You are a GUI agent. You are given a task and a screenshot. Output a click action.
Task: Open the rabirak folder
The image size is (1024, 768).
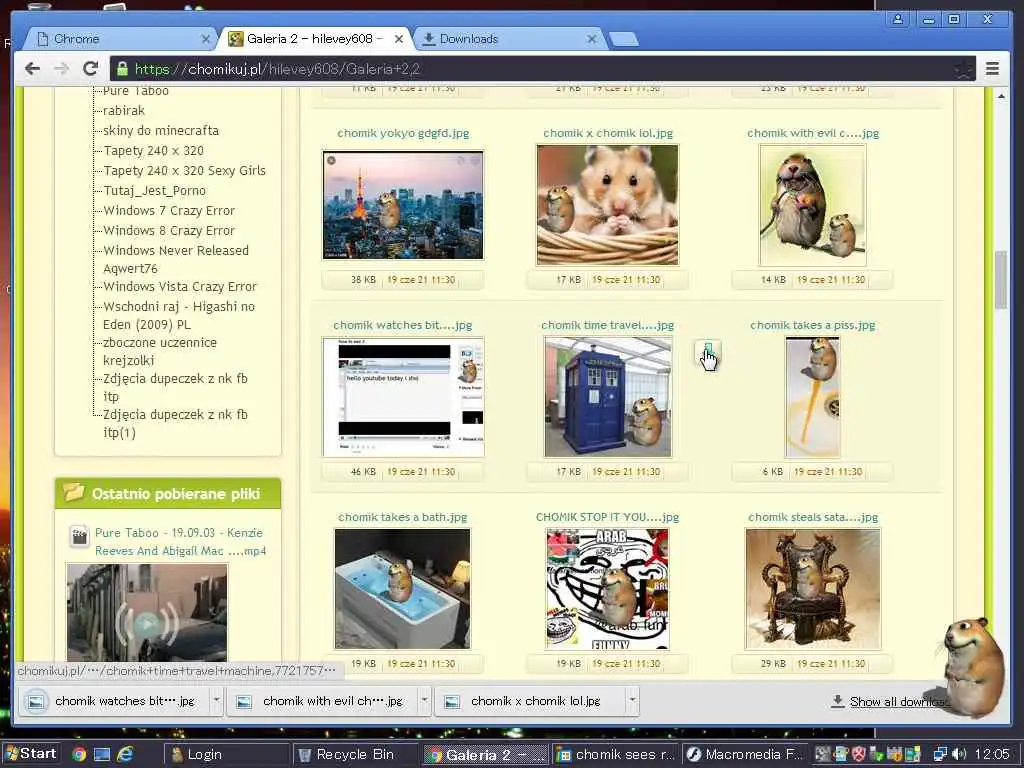coord(124,110)
